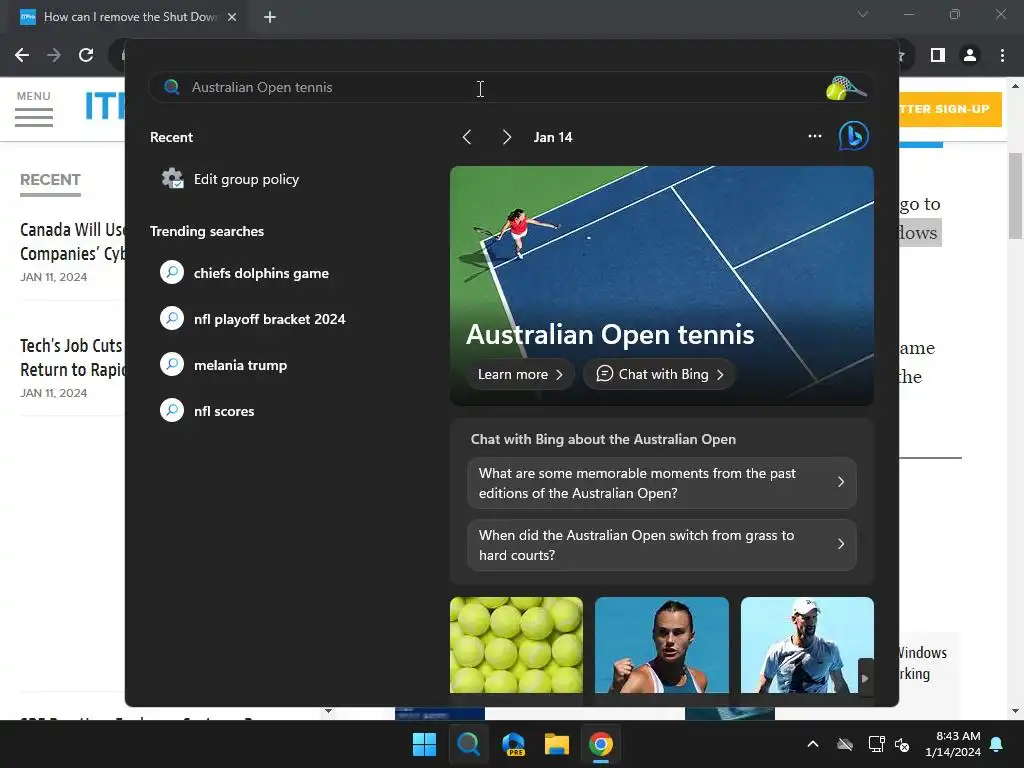Open the ITPro MENU hamburger
This screenshot has width=1024, height=768.
click(x=34, y=109)
